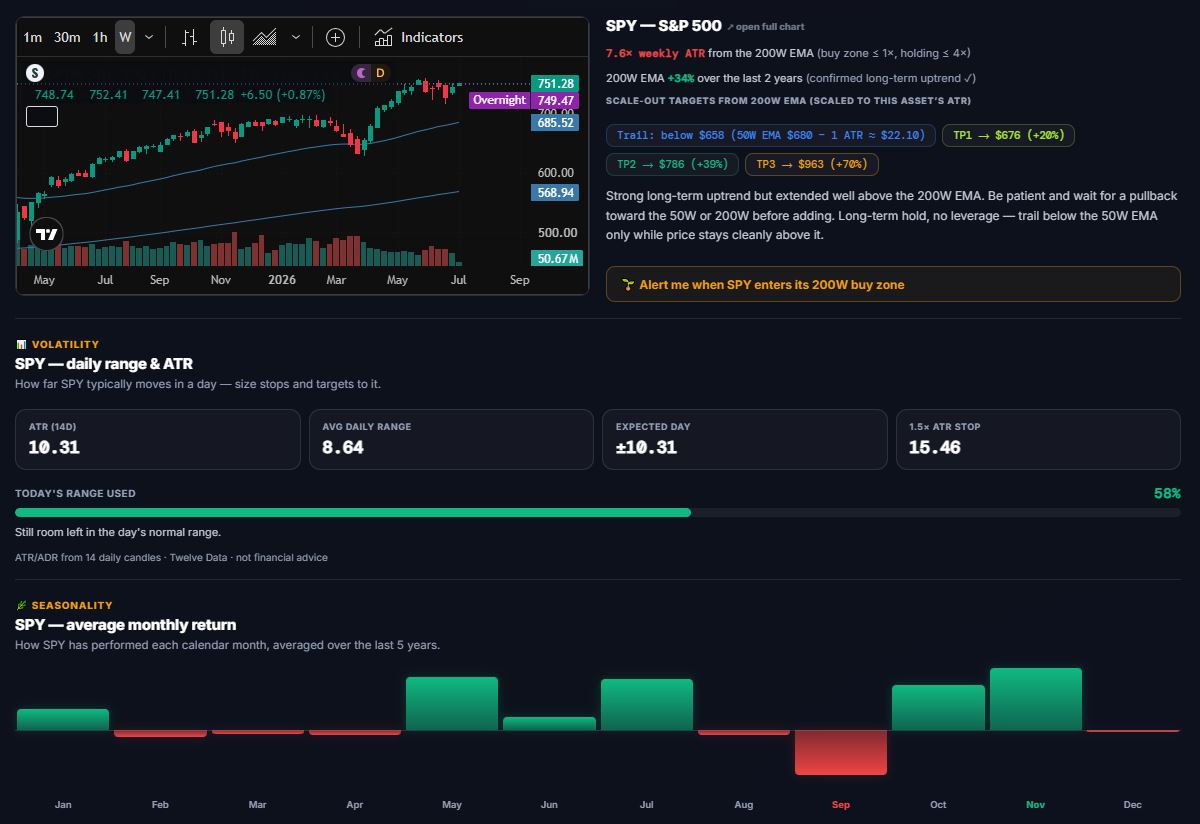Expand the time interval dropdown chevron
Viewport: 1200px width, 824px height.
149,37
